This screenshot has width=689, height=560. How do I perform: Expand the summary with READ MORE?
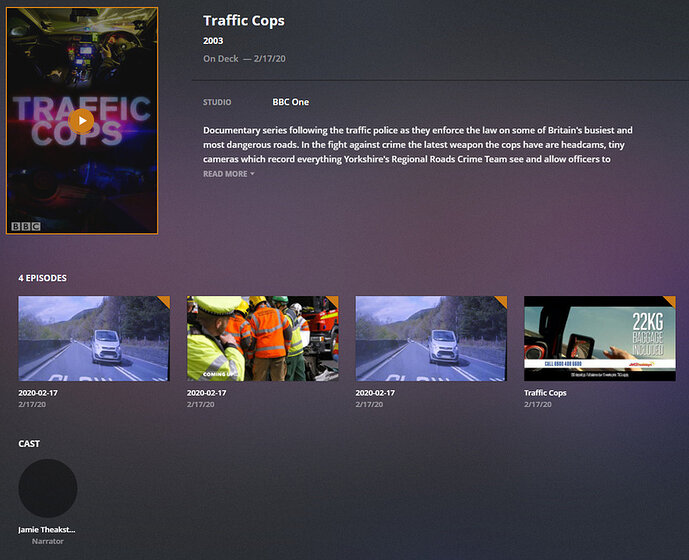pos(228,174)
